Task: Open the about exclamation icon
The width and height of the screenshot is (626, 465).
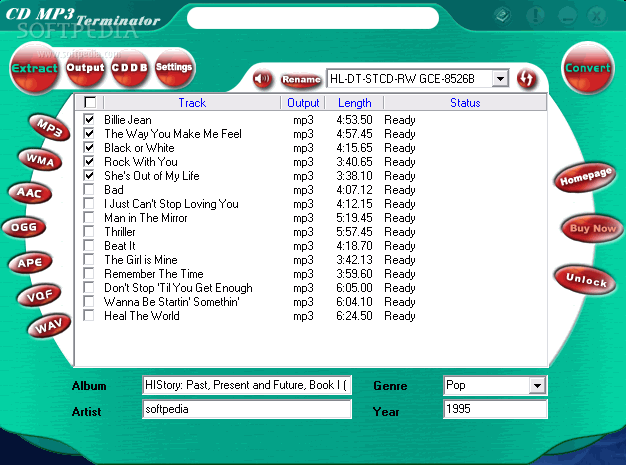Action: pyautogui.click(x=535, y=16)
